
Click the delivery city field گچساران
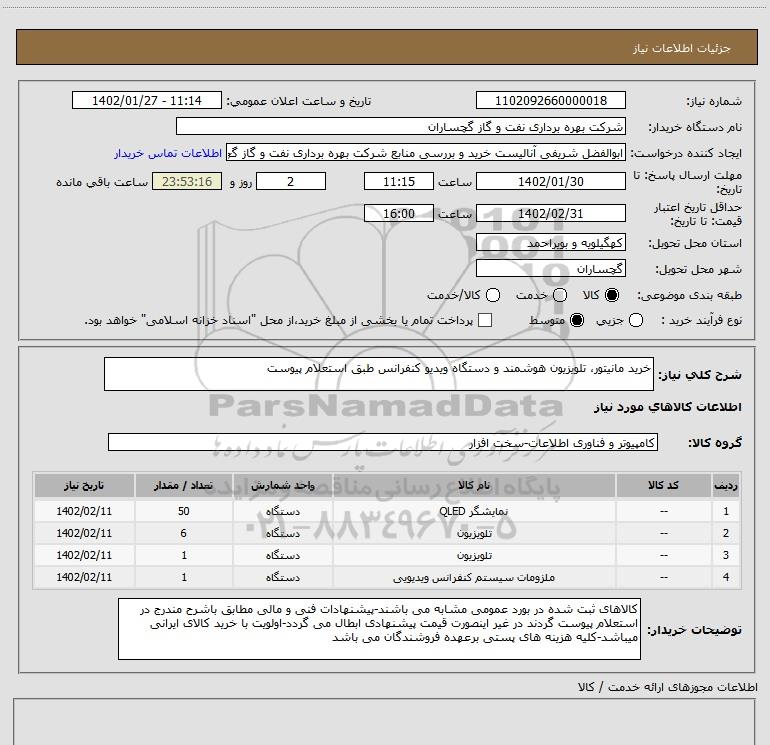click(550, 268)
